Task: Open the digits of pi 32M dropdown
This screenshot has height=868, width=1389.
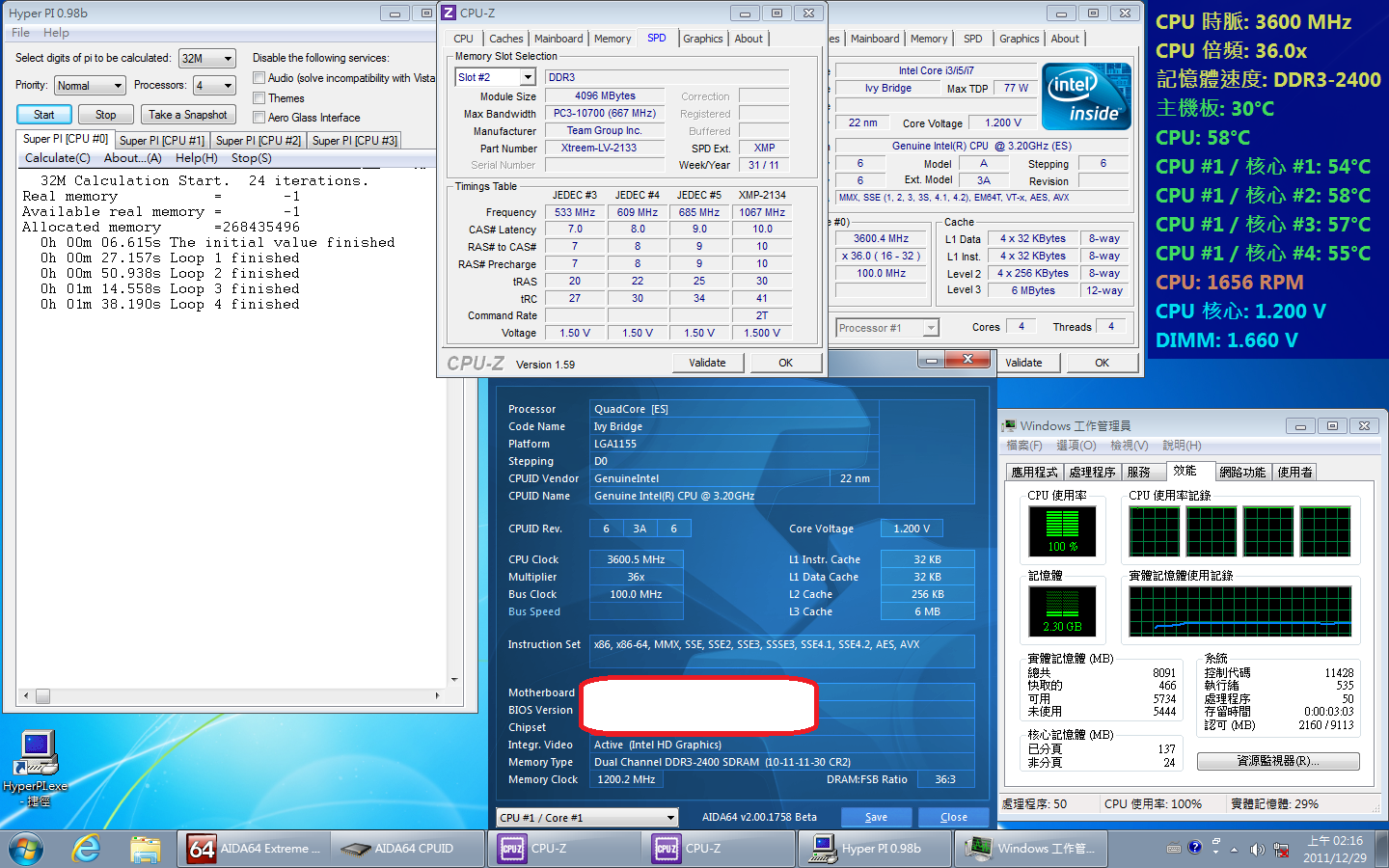Action: (x=206, y=58)
